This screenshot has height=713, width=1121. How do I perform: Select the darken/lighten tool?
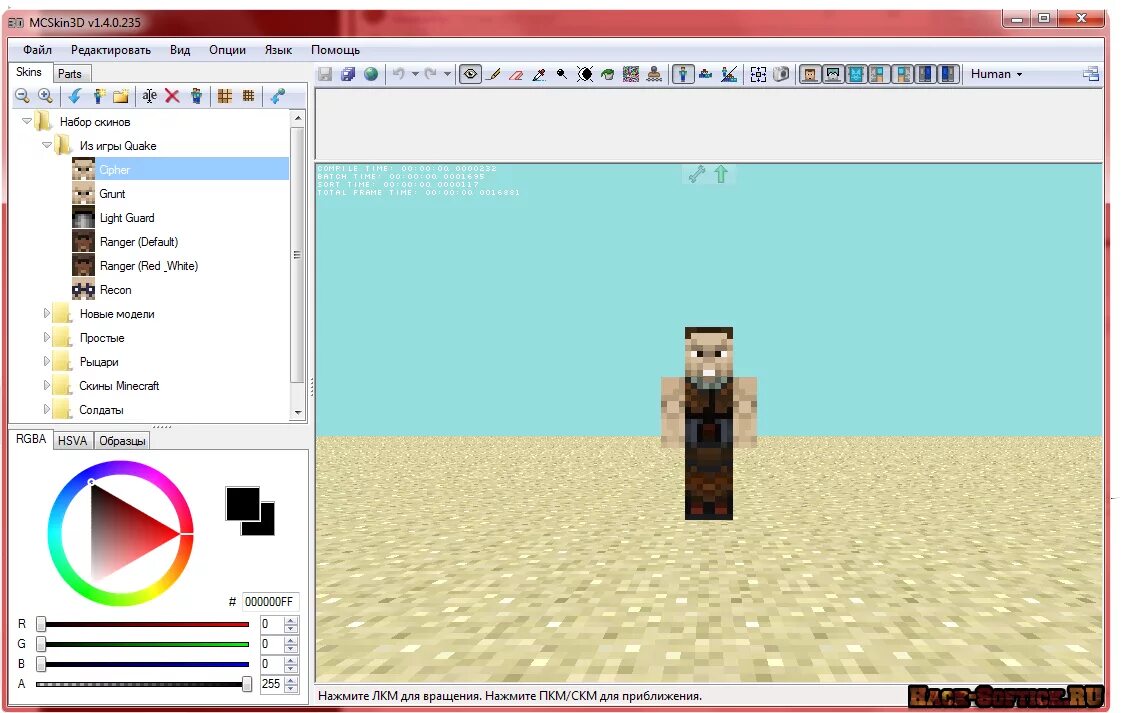point(585,74)
